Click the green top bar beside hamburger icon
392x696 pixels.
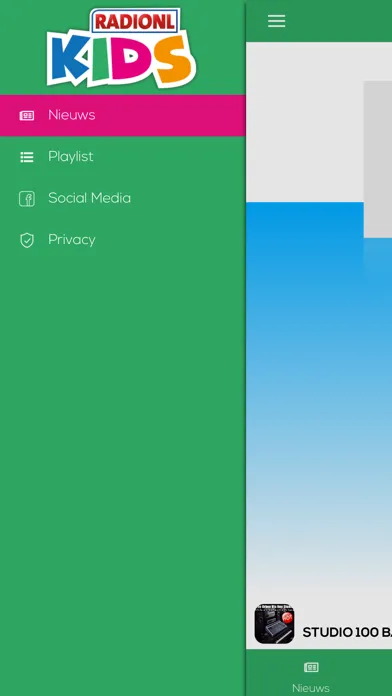point(342,21)
